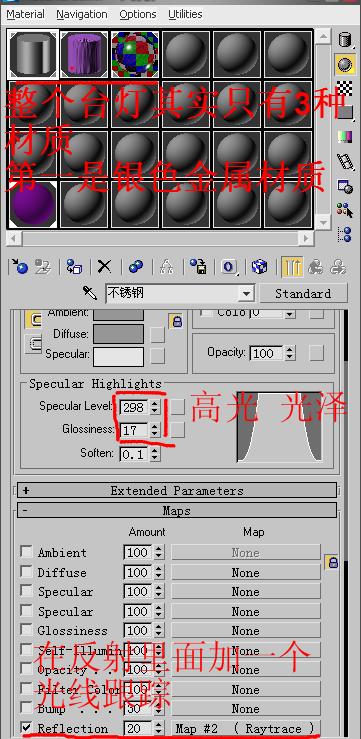Viewport: 361px width, 739px height.
Task: Click the Show Map in Viewport cube icon
Action: pos(259,267)
